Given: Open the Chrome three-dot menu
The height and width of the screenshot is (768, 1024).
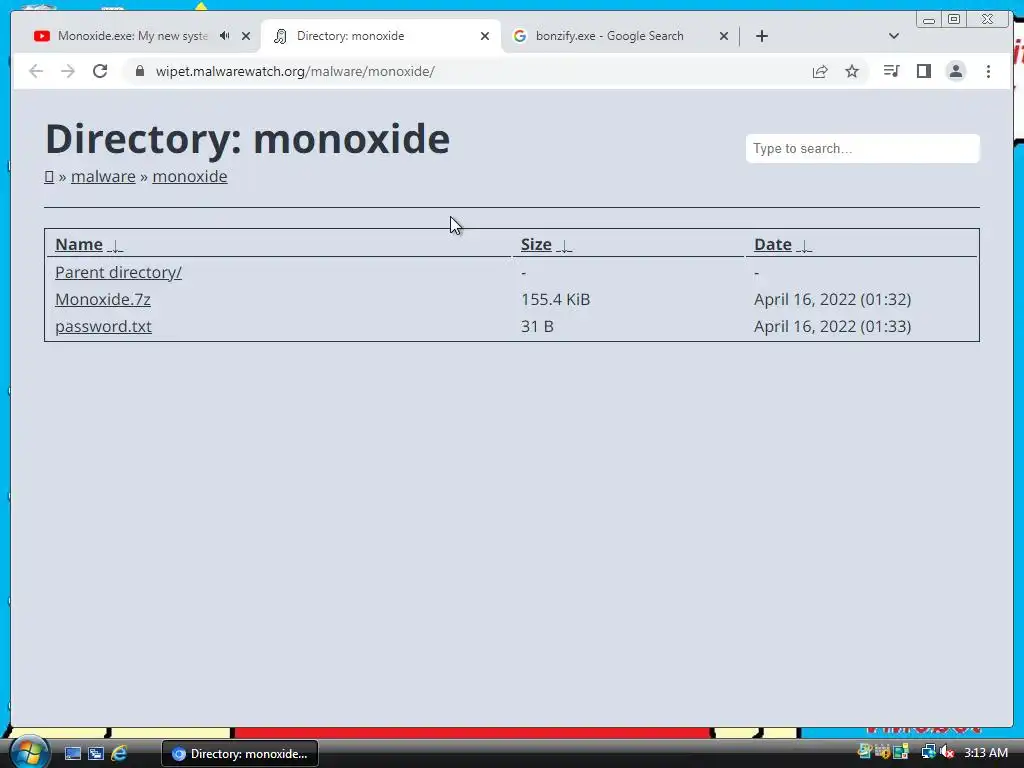Looking at the screenshot, I should (x=988, y=71).
